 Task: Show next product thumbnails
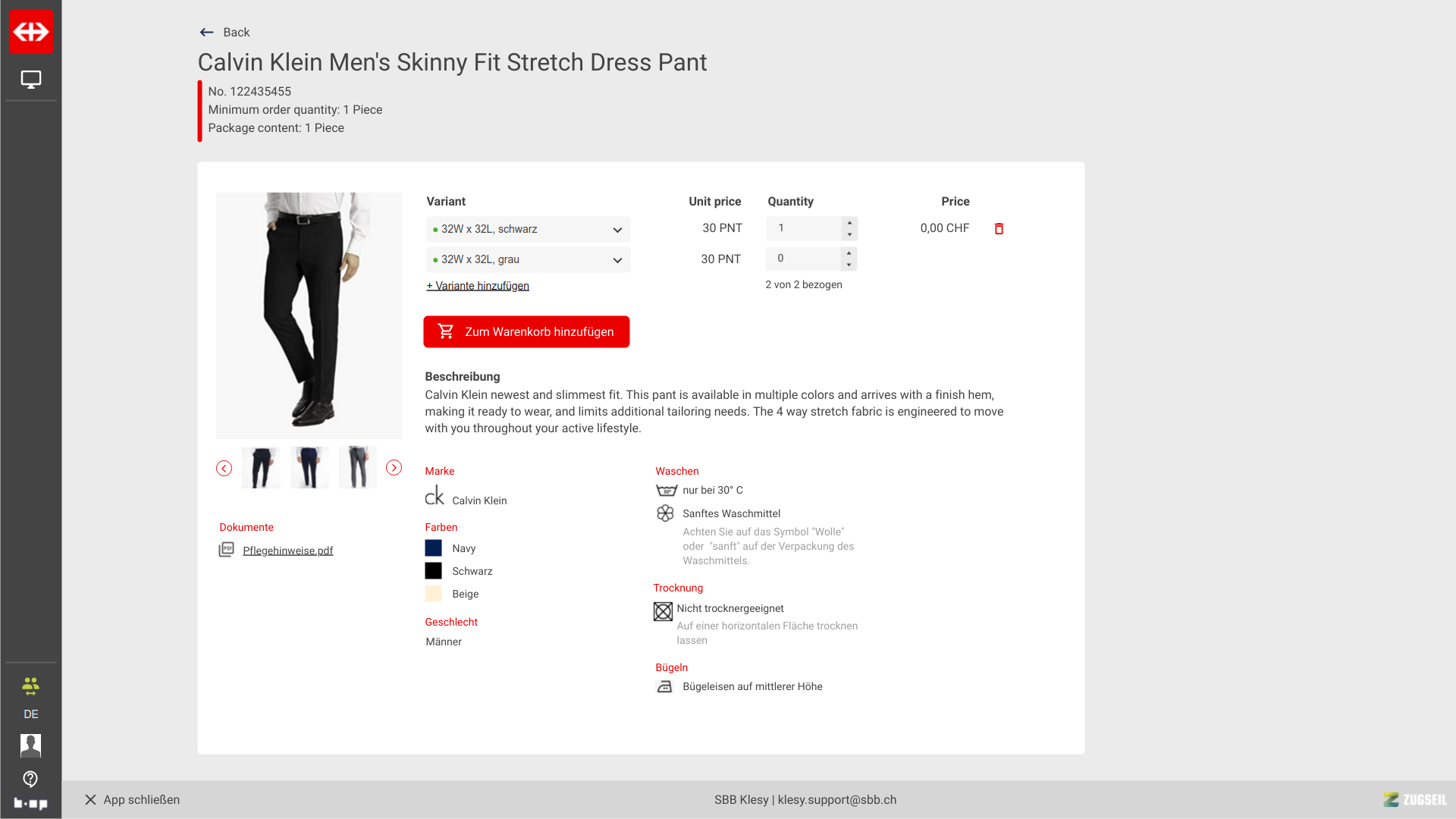394,468
